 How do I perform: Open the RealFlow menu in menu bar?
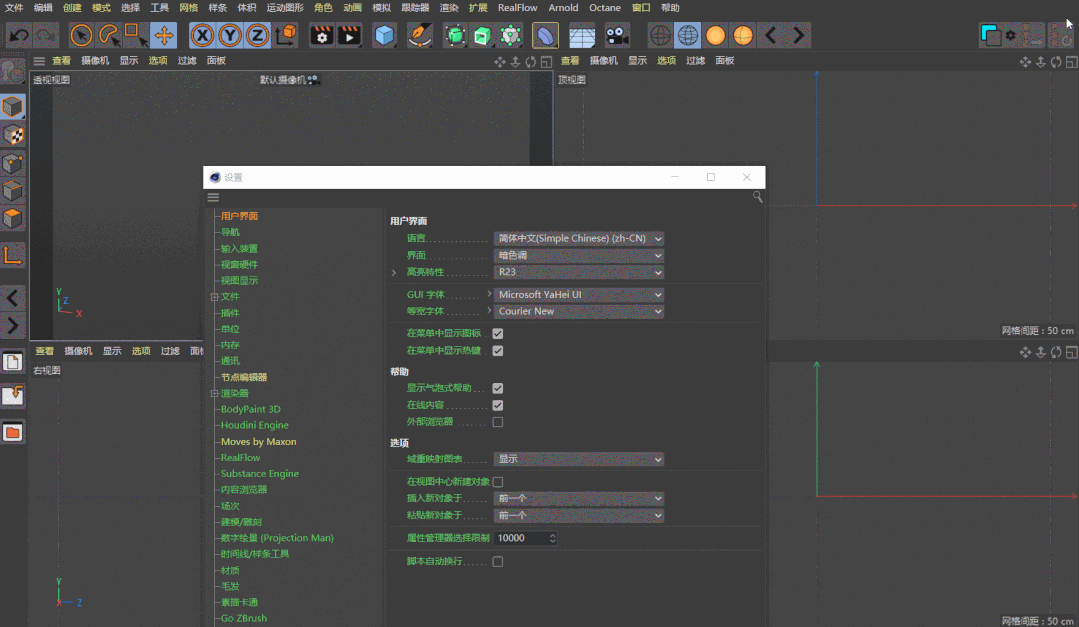517,8
